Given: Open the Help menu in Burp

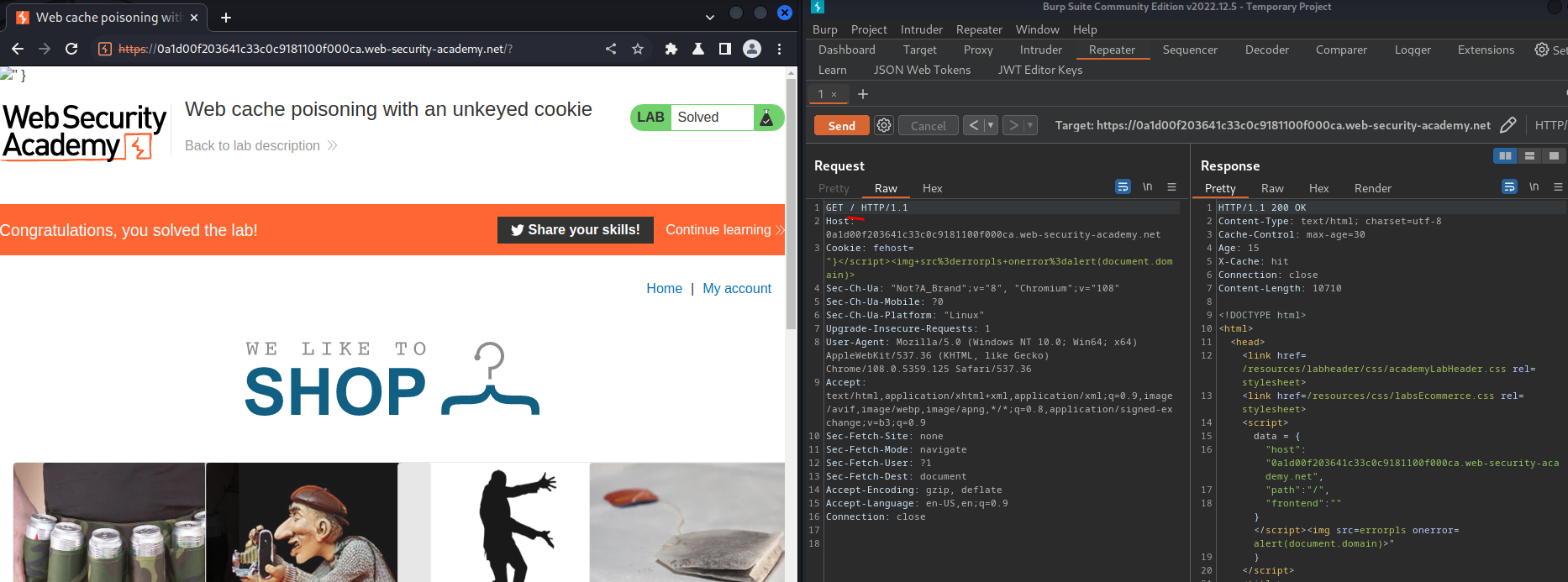Looking at the screenshot, I should pyautogui.click(x=1085, y=29).
